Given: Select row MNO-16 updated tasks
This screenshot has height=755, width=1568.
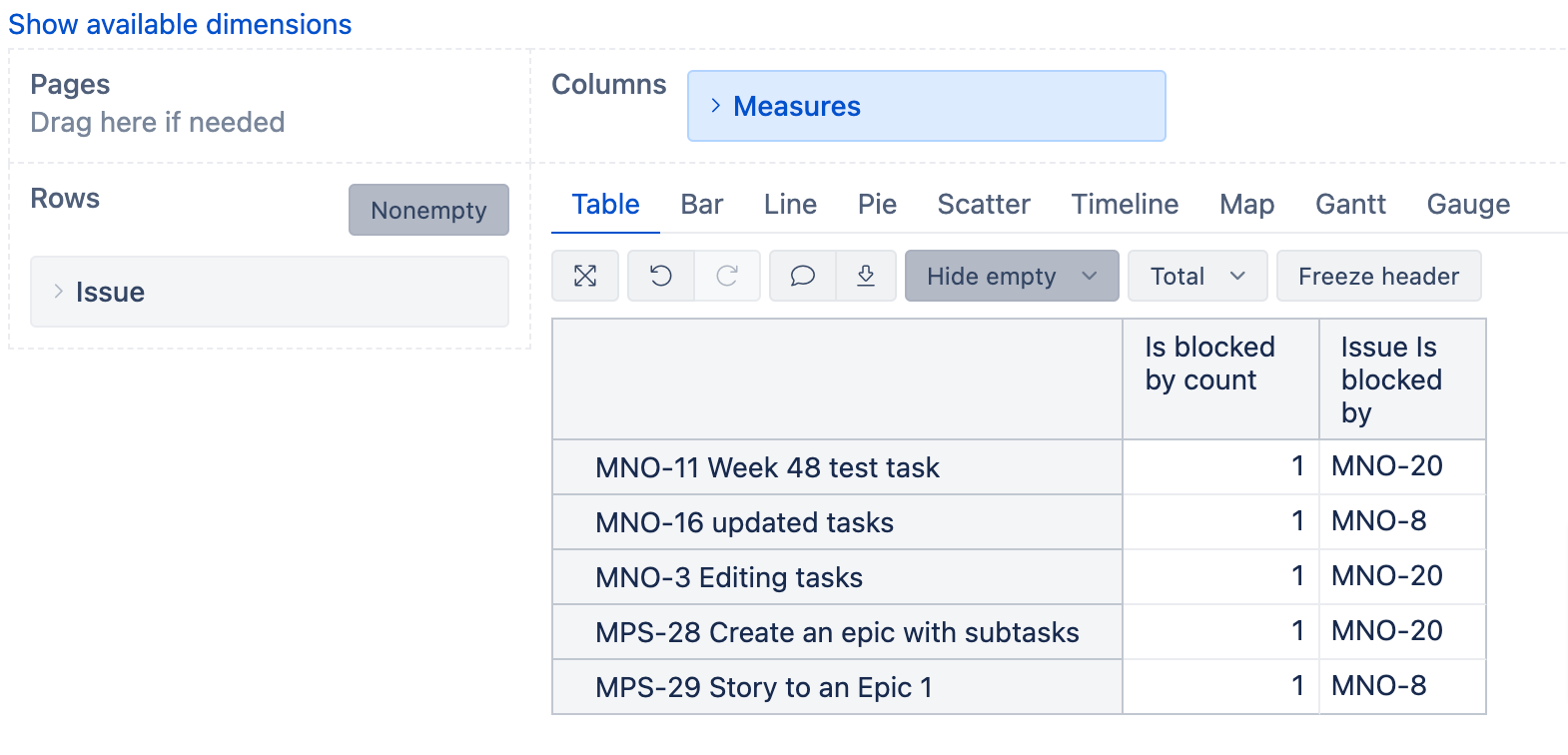Looking at the screenshot, I should pos(837,522).
